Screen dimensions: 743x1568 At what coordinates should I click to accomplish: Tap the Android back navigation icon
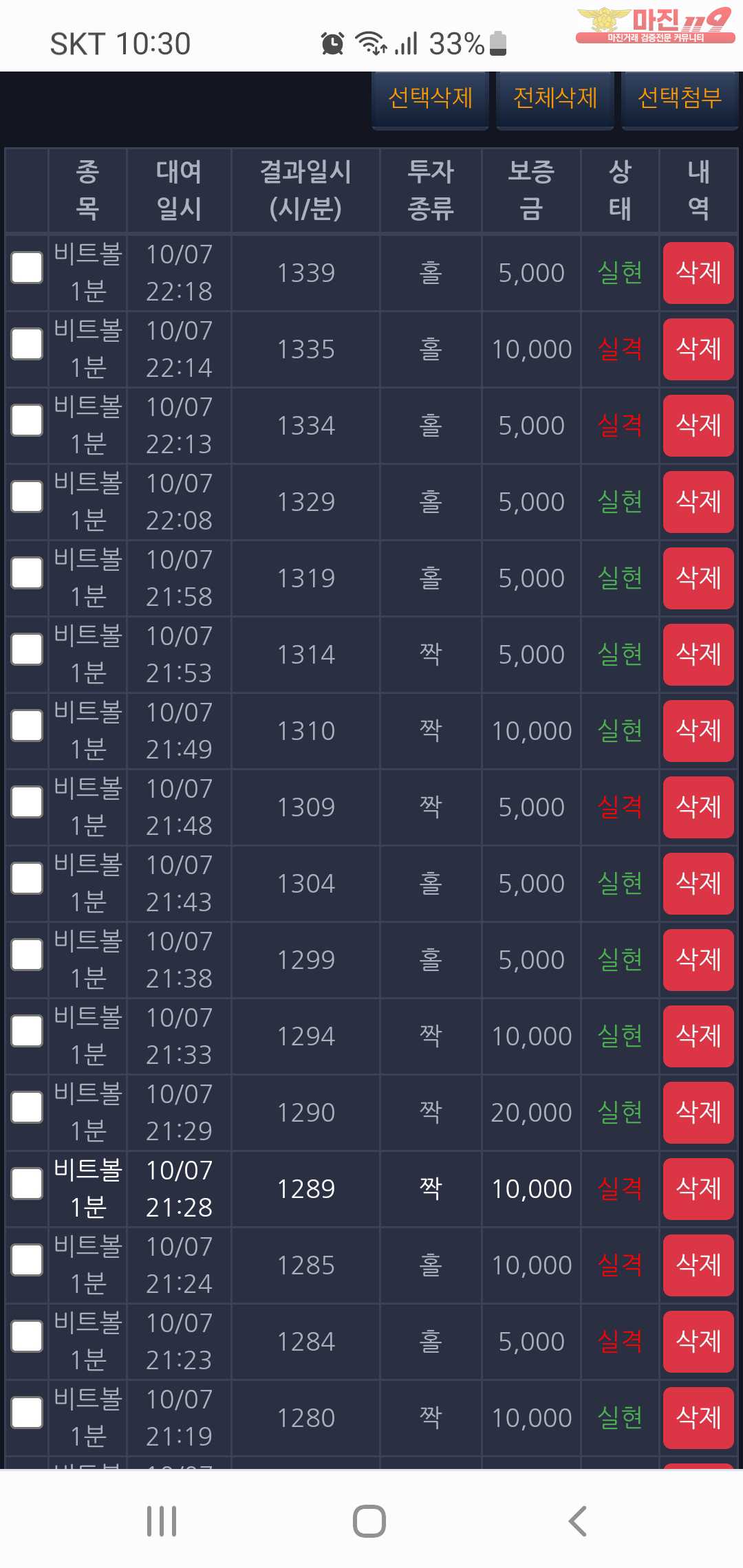pyautogui.click(x=578, y=1521)
